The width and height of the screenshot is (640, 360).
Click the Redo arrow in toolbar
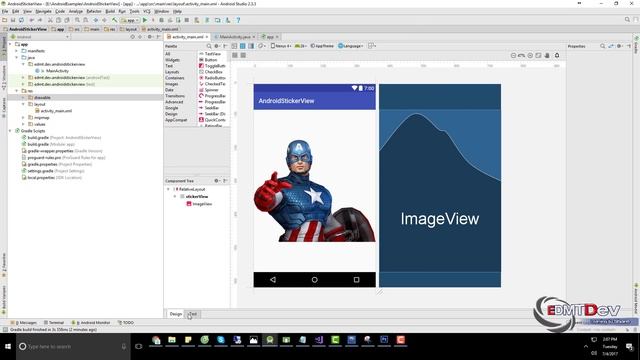40,20
